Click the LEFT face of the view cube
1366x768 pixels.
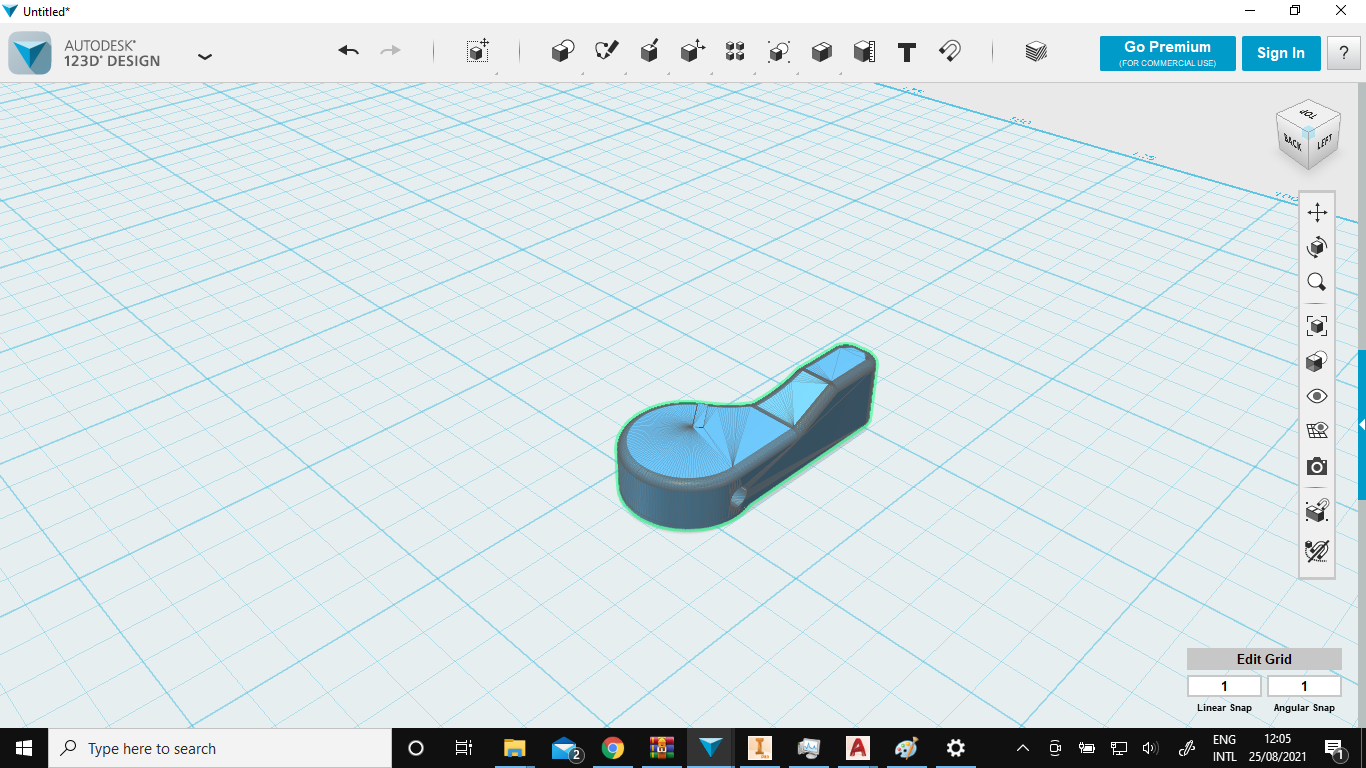point(1324,142)
